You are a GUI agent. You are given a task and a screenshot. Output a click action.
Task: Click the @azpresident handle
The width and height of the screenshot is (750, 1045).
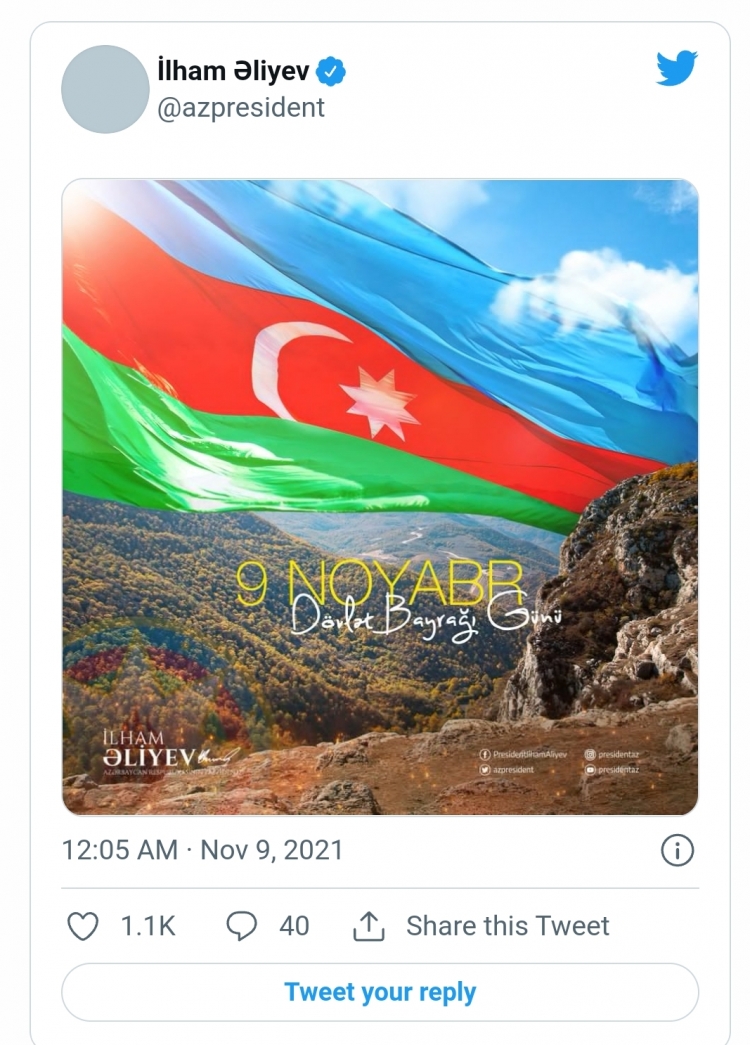[x=241, y=108]
